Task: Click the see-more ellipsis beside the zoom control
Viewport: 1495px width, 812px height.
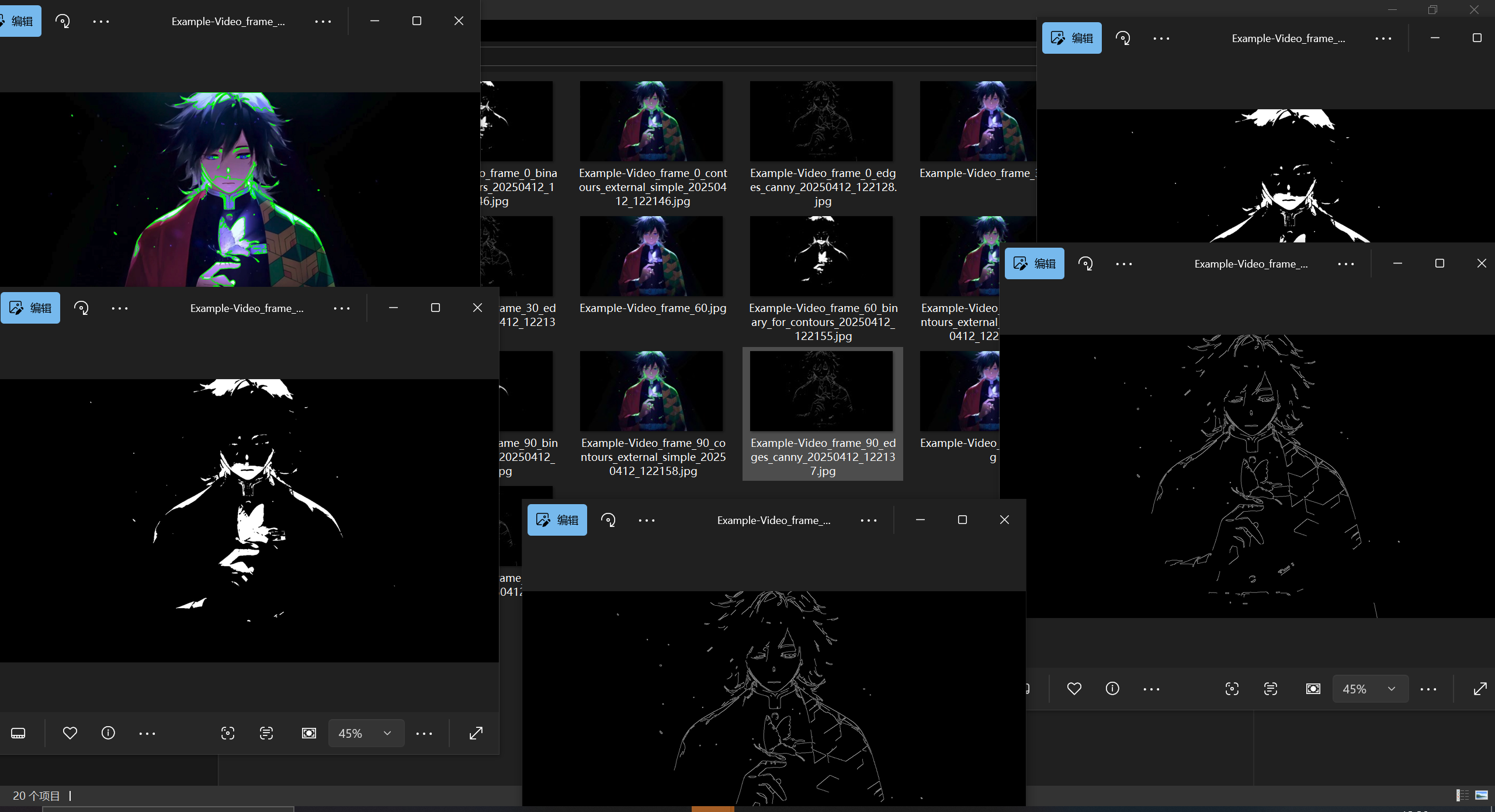Action: (x=425, y=733)
